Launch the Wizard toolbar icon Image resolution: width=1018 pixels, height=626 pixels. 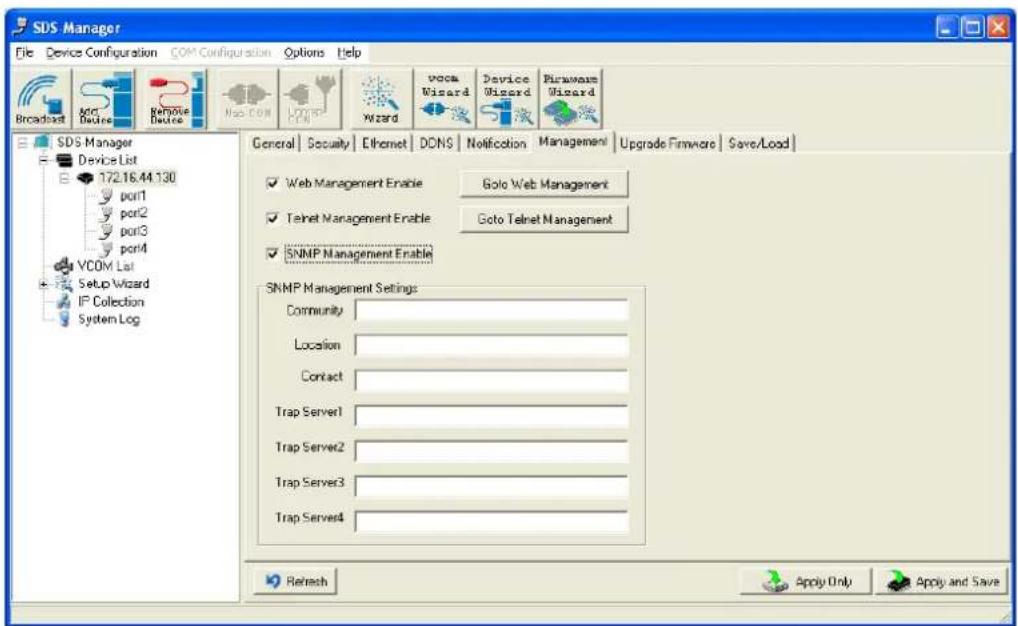tap(380, 99)
